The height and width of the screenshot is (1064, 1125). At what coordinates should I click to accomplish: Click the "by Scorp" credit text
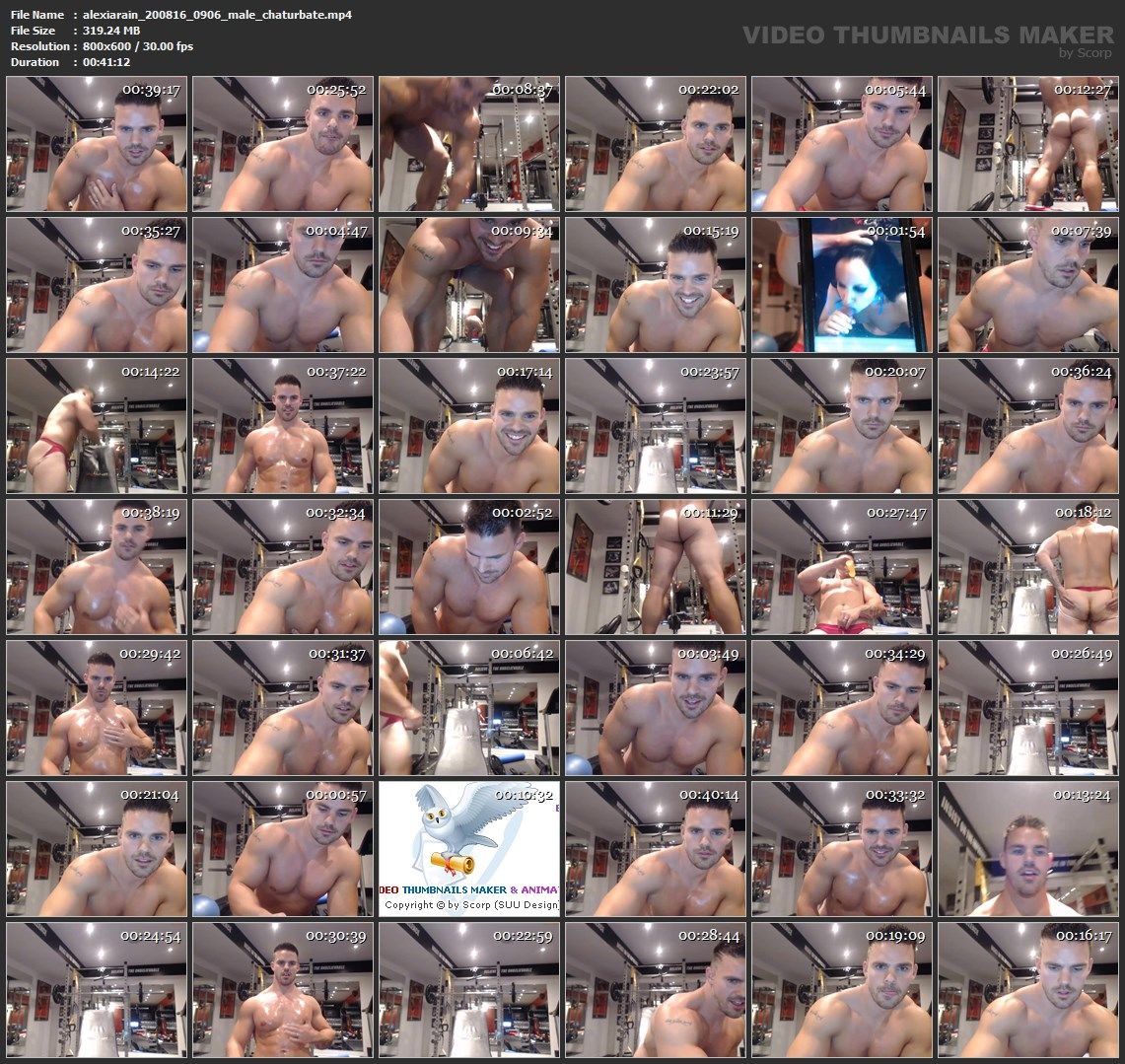(x=1085, y=53)
